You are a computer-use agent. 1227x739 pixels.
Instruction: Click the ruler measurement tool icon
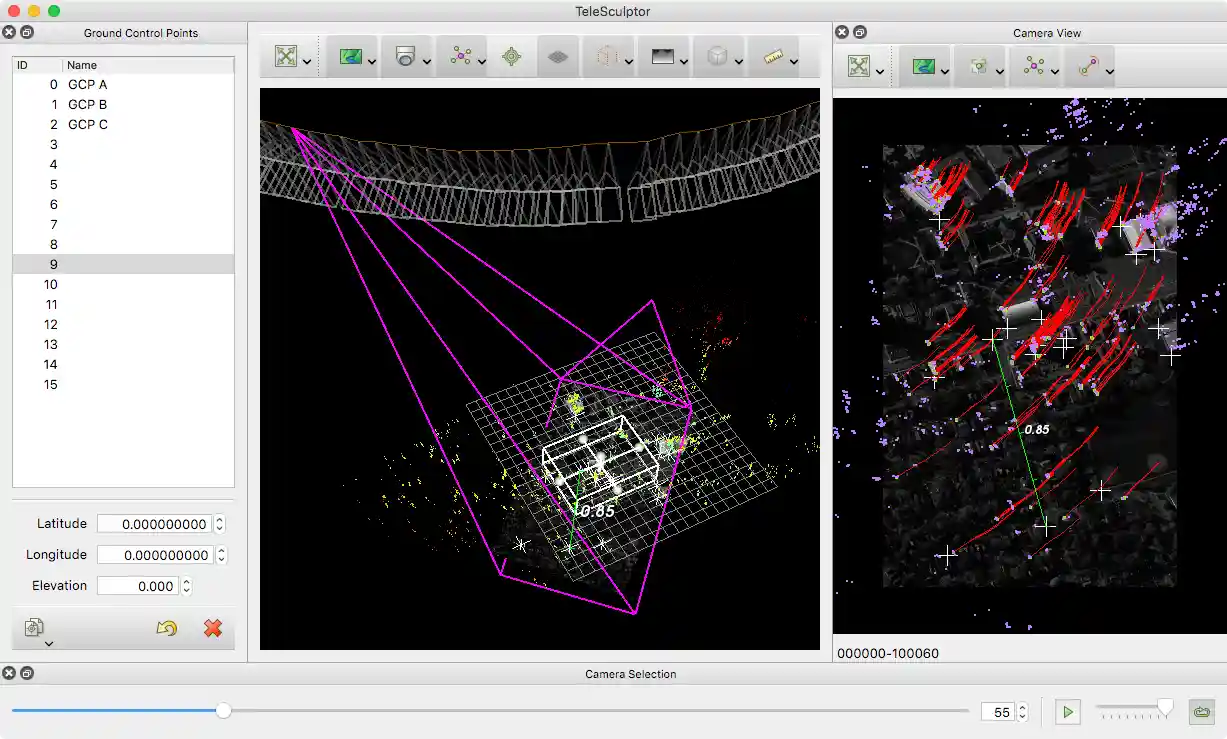(x=773, y=57)
